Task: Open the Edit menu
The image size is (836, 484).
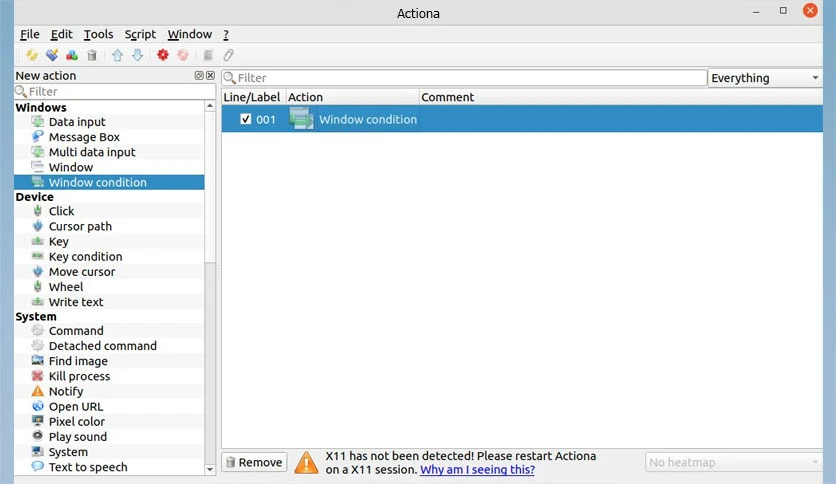Action: (61, 35)
